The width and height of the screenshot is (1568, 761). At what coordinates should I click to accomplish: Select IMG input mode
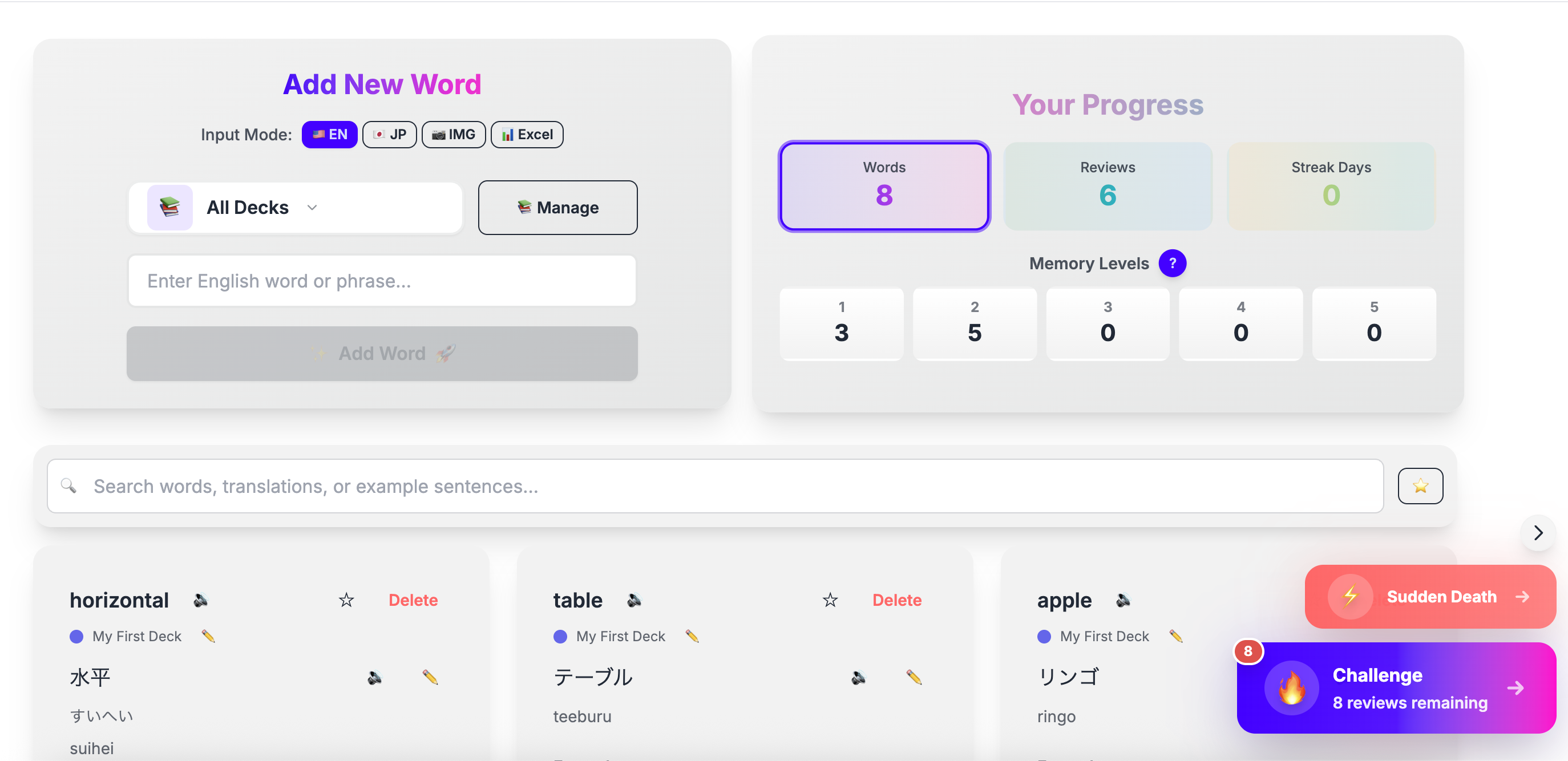point(454,135)
